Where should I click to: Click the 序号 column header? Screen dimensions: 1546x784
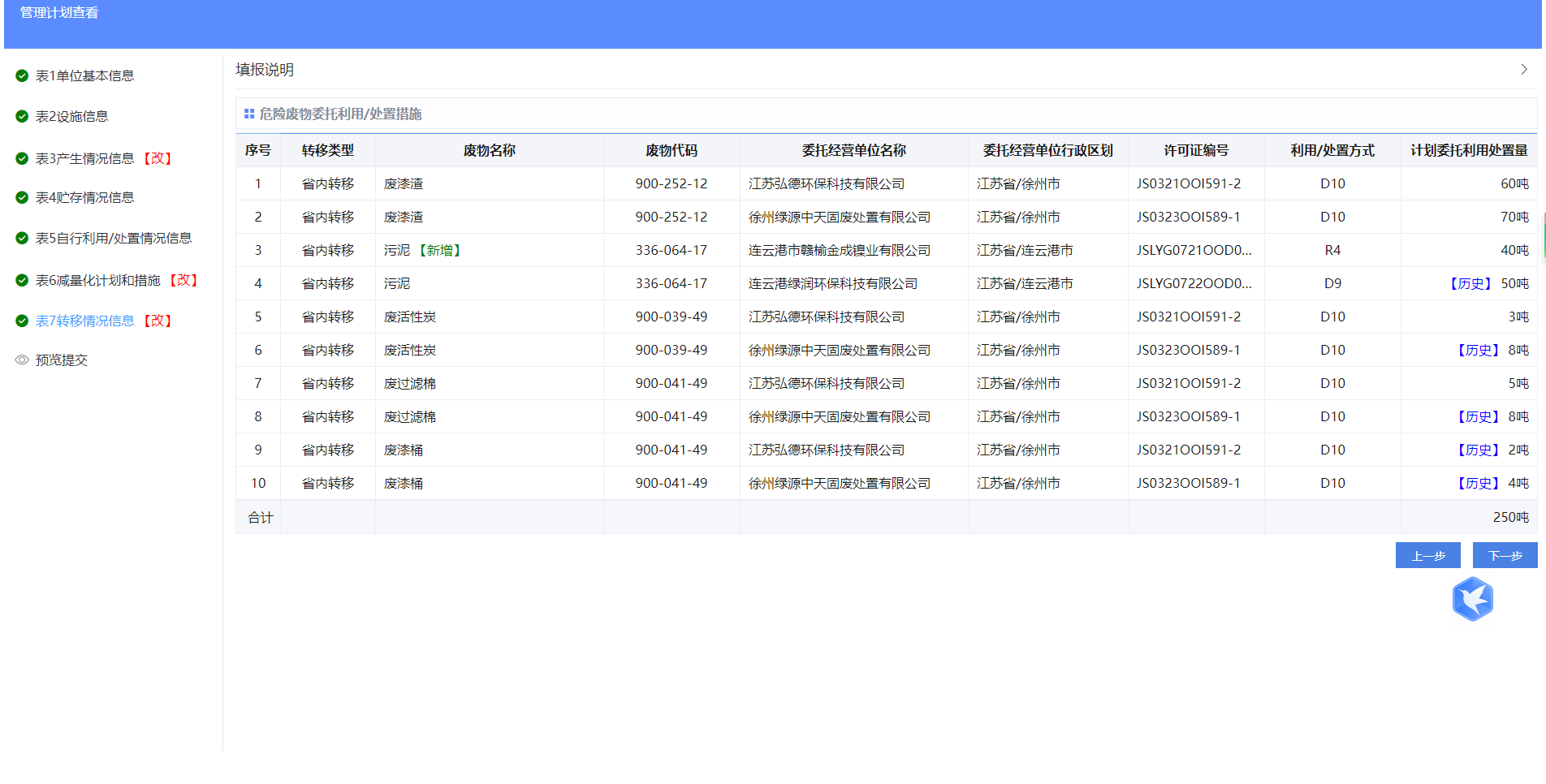257,150
